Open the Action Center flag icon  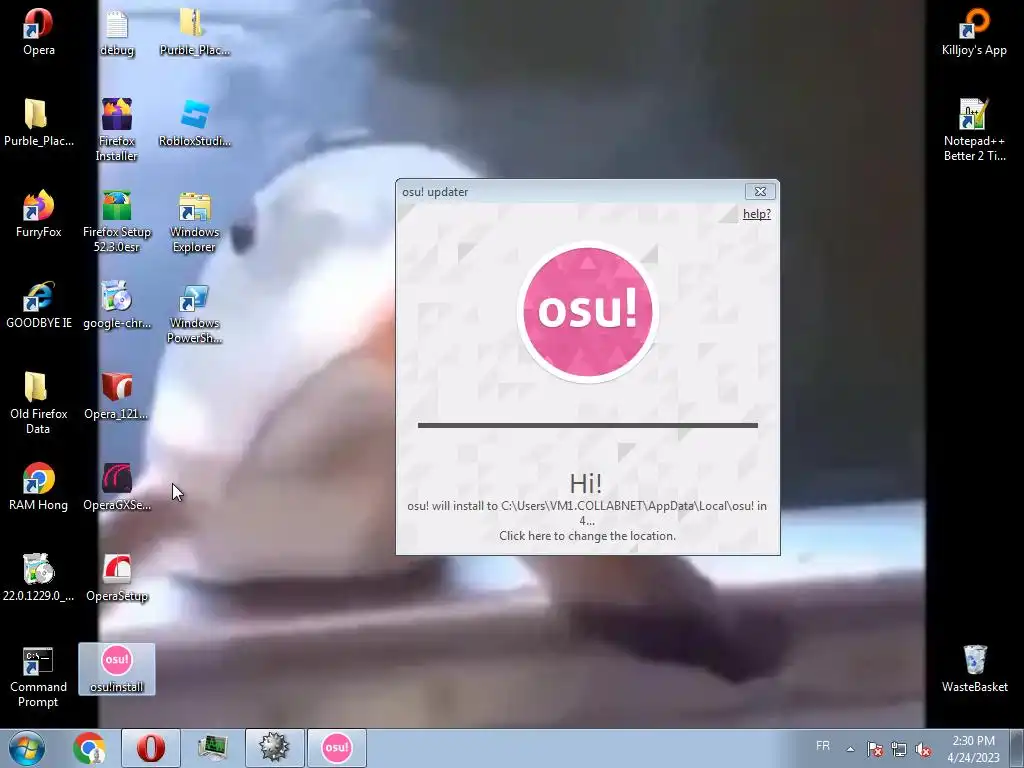click(875, 749)
